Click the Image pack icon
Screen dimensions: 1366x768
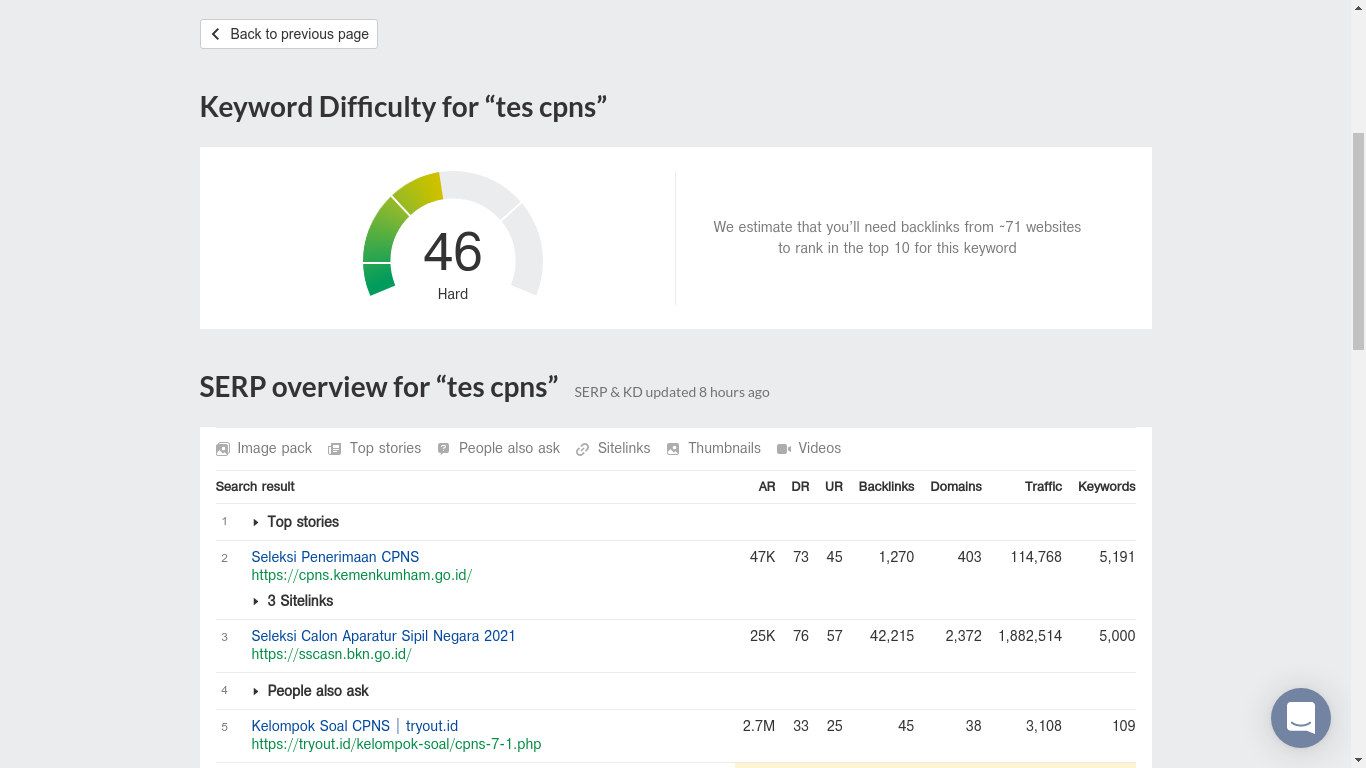coord(223,449)
